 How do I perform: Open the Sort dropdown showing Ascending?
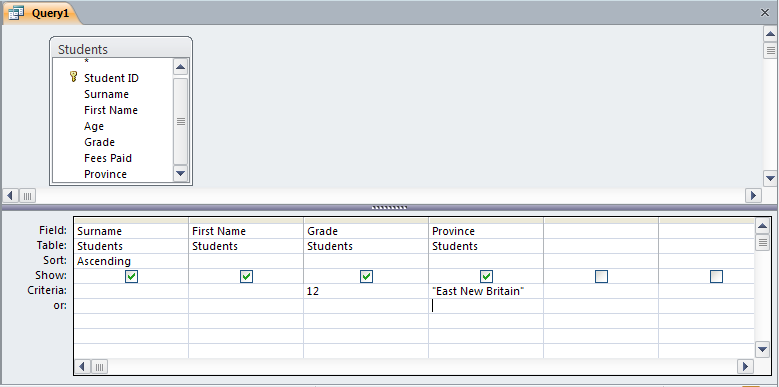pos(131,261)
